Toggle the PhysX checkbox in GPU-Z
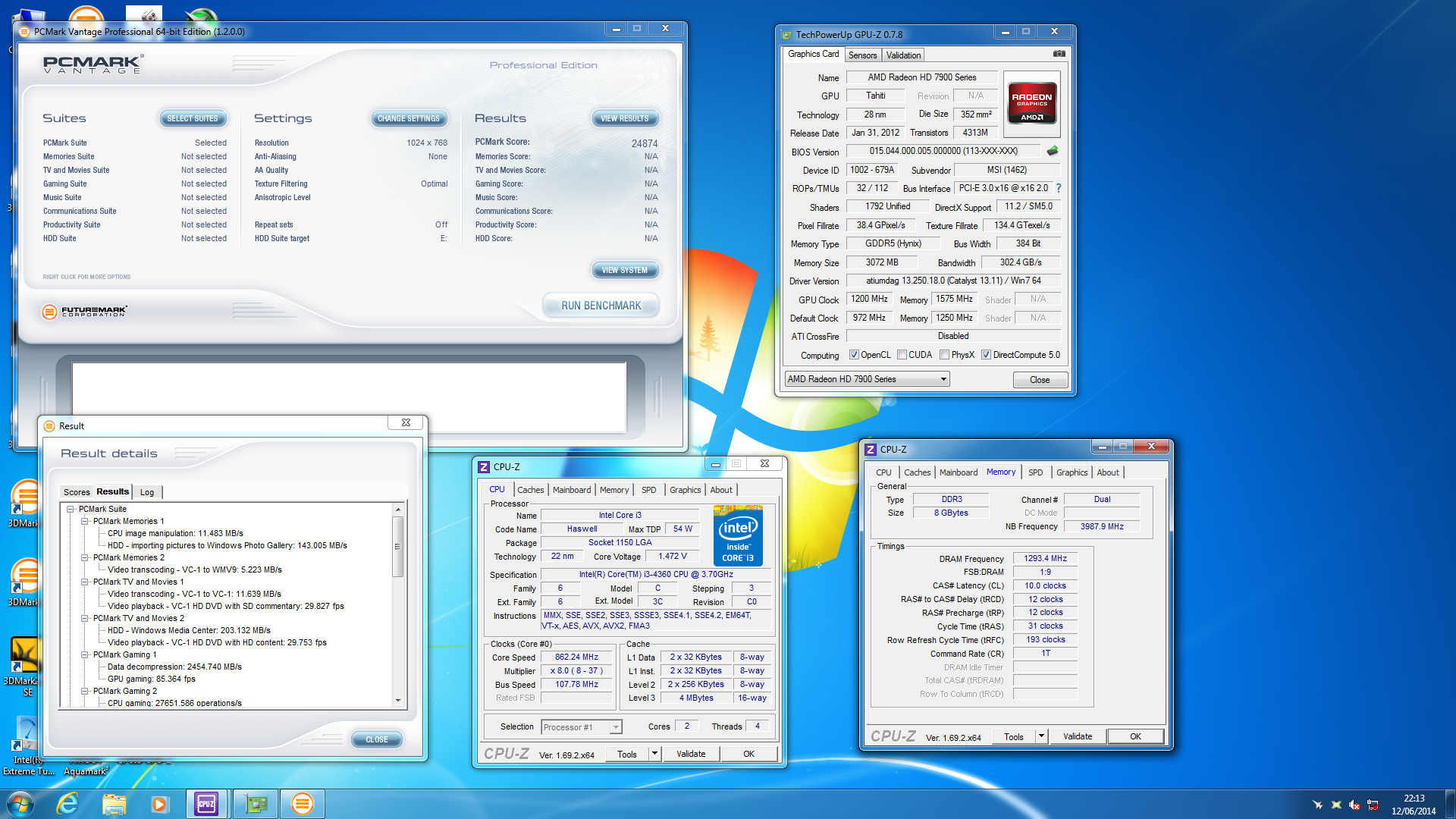 (944, 355)
